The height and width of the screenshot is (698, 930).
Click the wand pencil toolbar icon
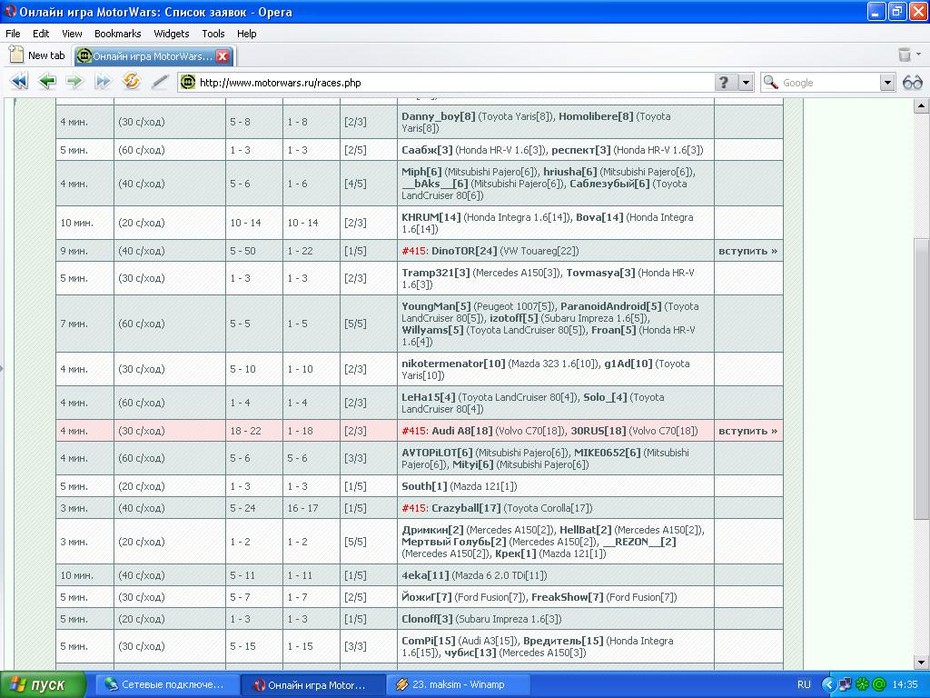pos(160,81)
